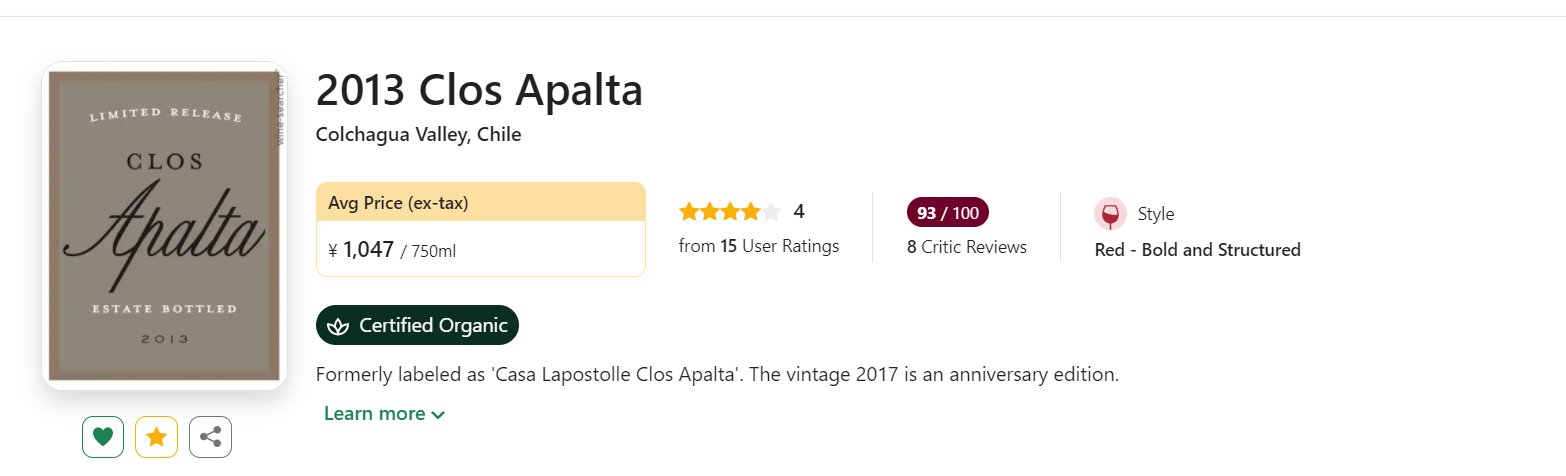Open the Clos Apalta label thumbnail
The image size is (1566, 476).
point(164,226)
